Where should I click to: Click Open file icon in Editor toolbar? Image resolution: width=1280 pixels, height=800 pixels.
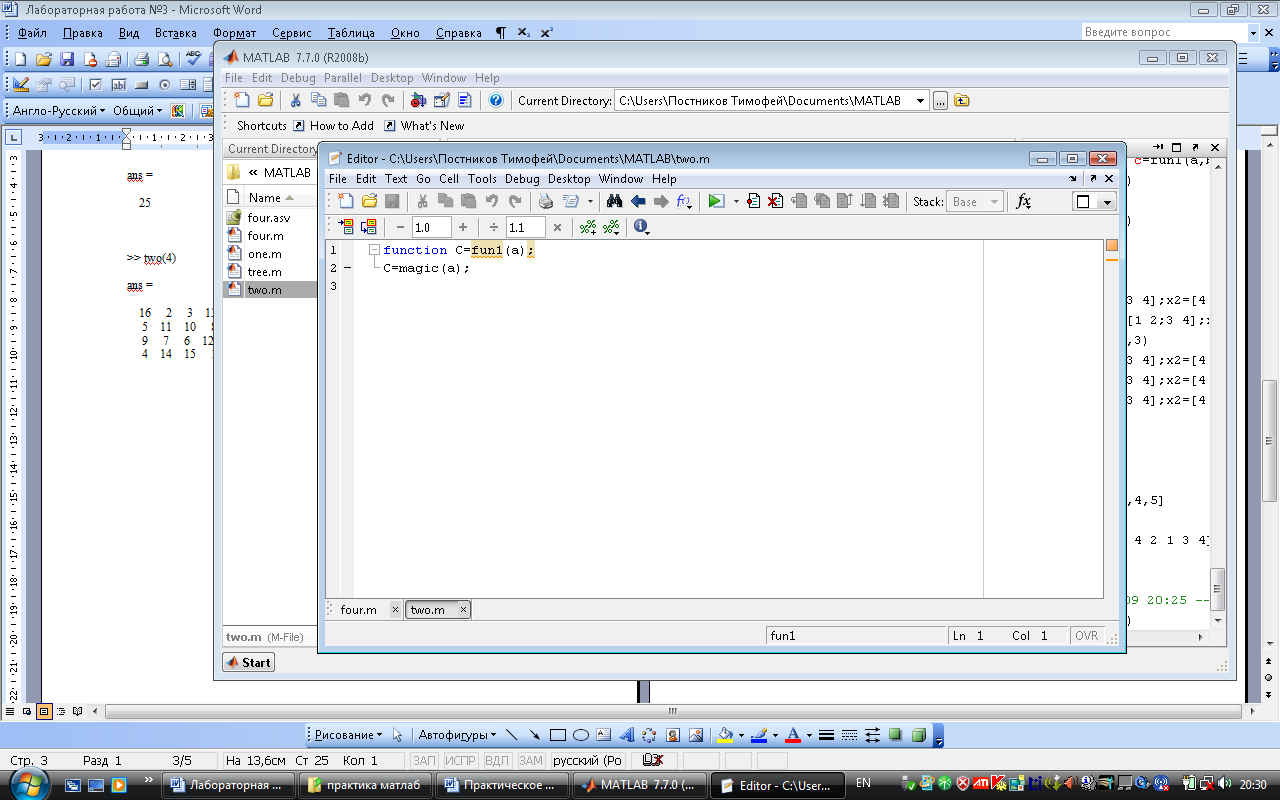point(369,201)
